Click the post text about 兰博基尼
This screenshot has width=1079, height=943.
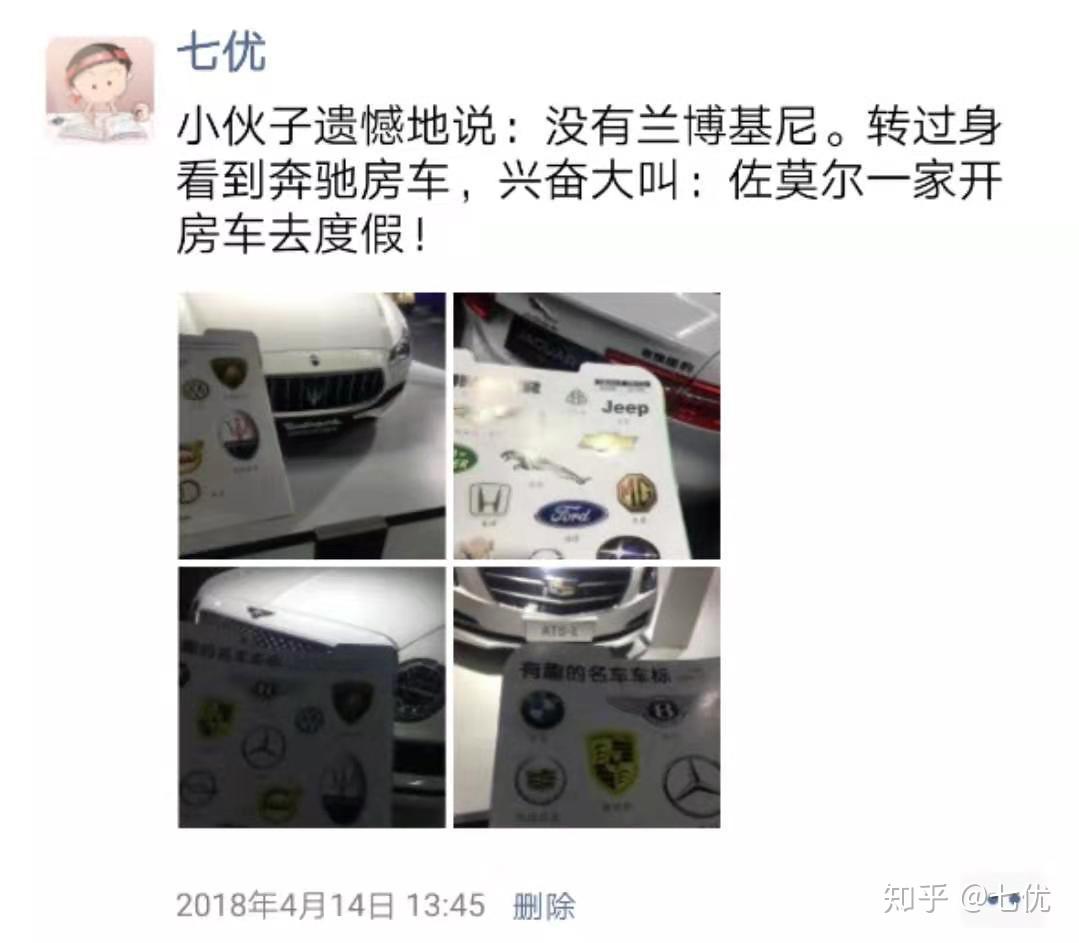588,180
